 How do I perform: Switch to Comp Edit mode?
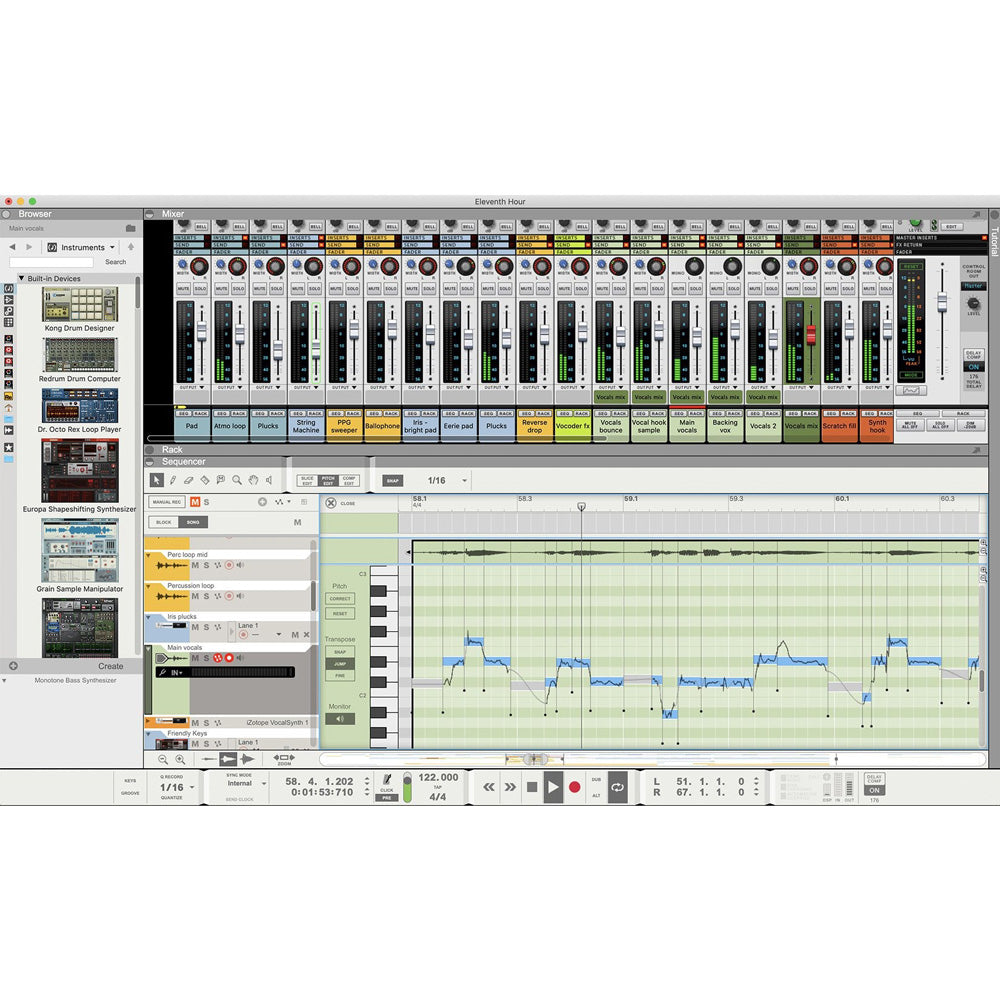tap(349, 481)
